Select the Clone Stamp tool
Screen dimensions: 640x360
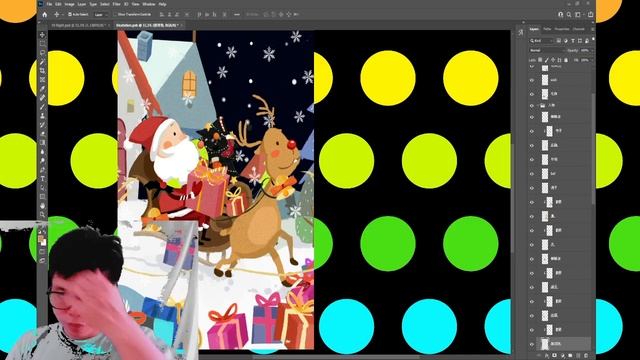pos(42,116)
